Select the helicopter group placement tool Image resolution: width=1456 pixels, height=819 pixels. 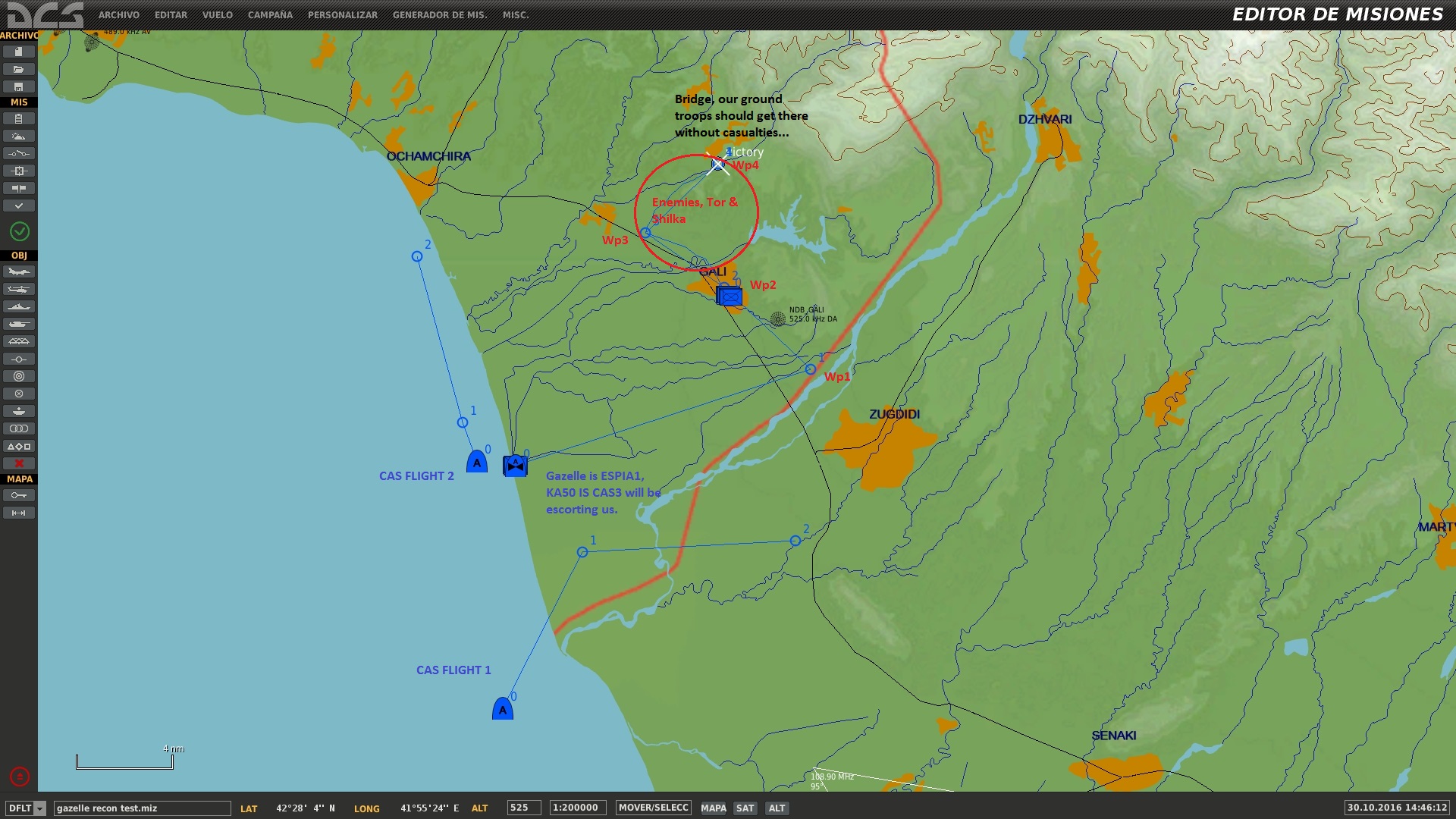(19, 289)
